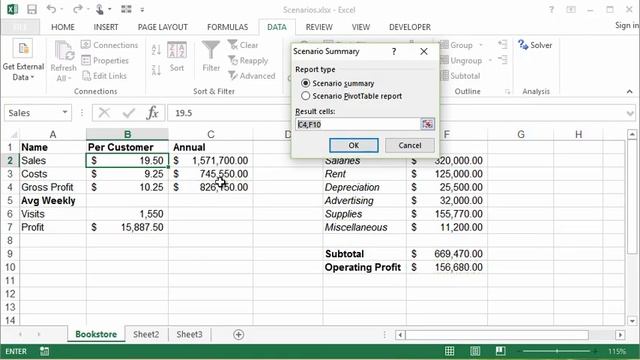Click the macro recording icon in status bar
This screenshot has width=640, height=360.
pos(44,351)
